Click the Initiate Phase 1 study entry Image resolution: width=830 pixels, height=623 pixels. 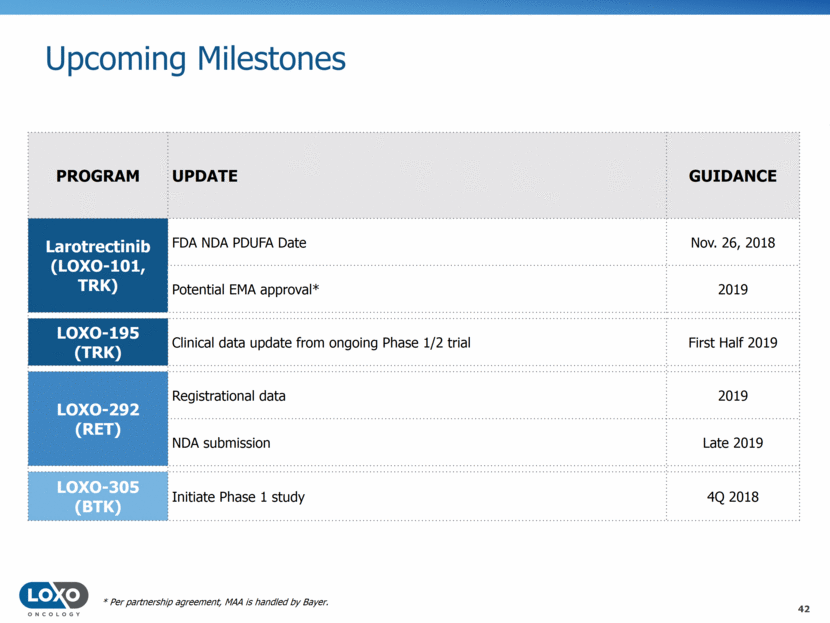pyautogui.click(x=238, y=496)
